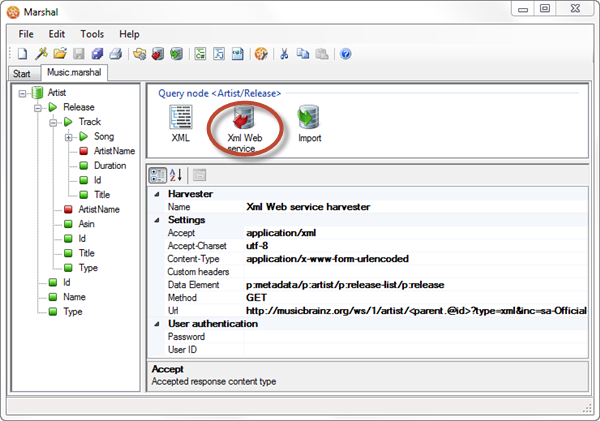Image resolution: width=600 pixels, height=421 pixels.
Task: Expand the Song node in tree
Action: [x=68, y=136]
